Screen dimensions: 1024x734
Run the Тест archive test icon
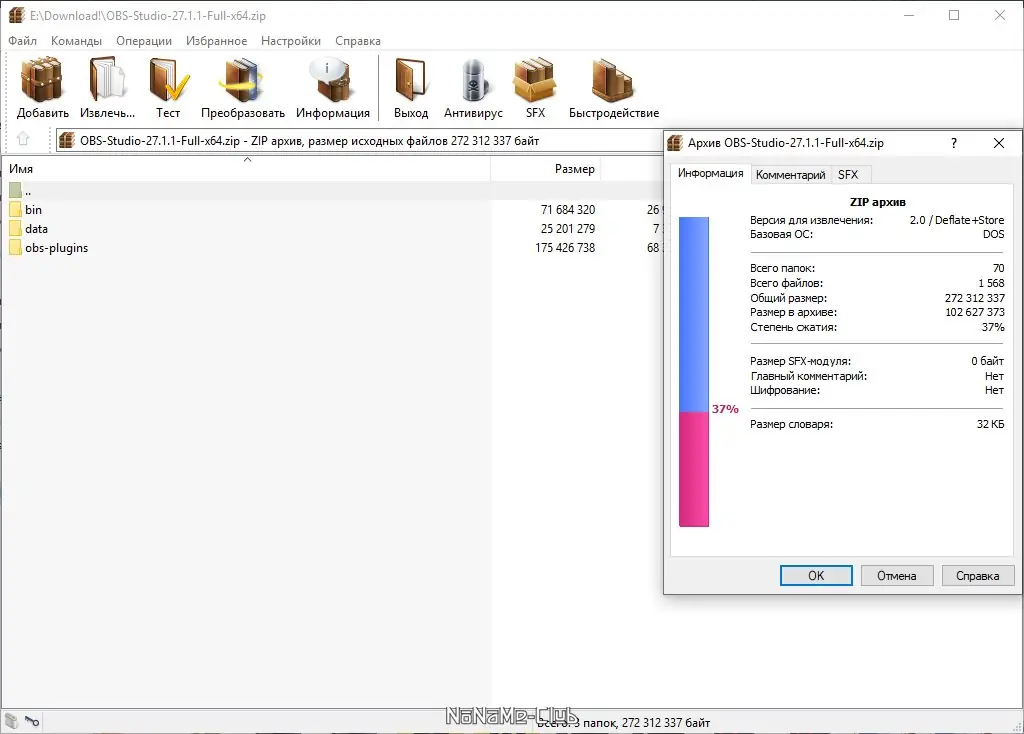[168, 80]
